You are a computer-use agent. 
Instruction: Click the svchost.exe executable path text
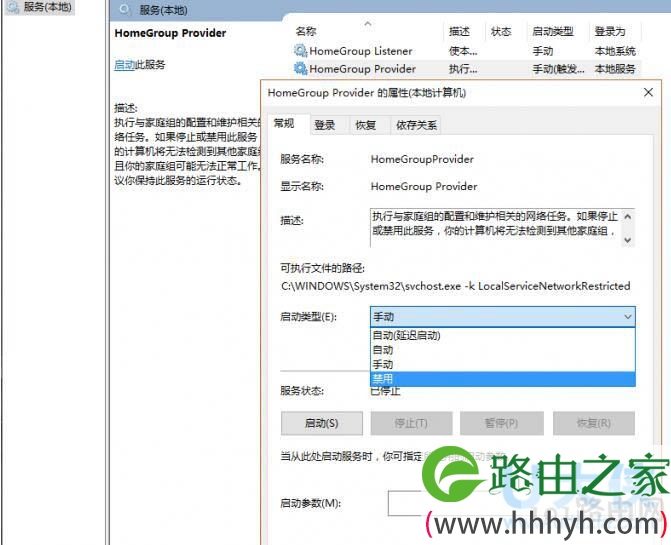455,286
